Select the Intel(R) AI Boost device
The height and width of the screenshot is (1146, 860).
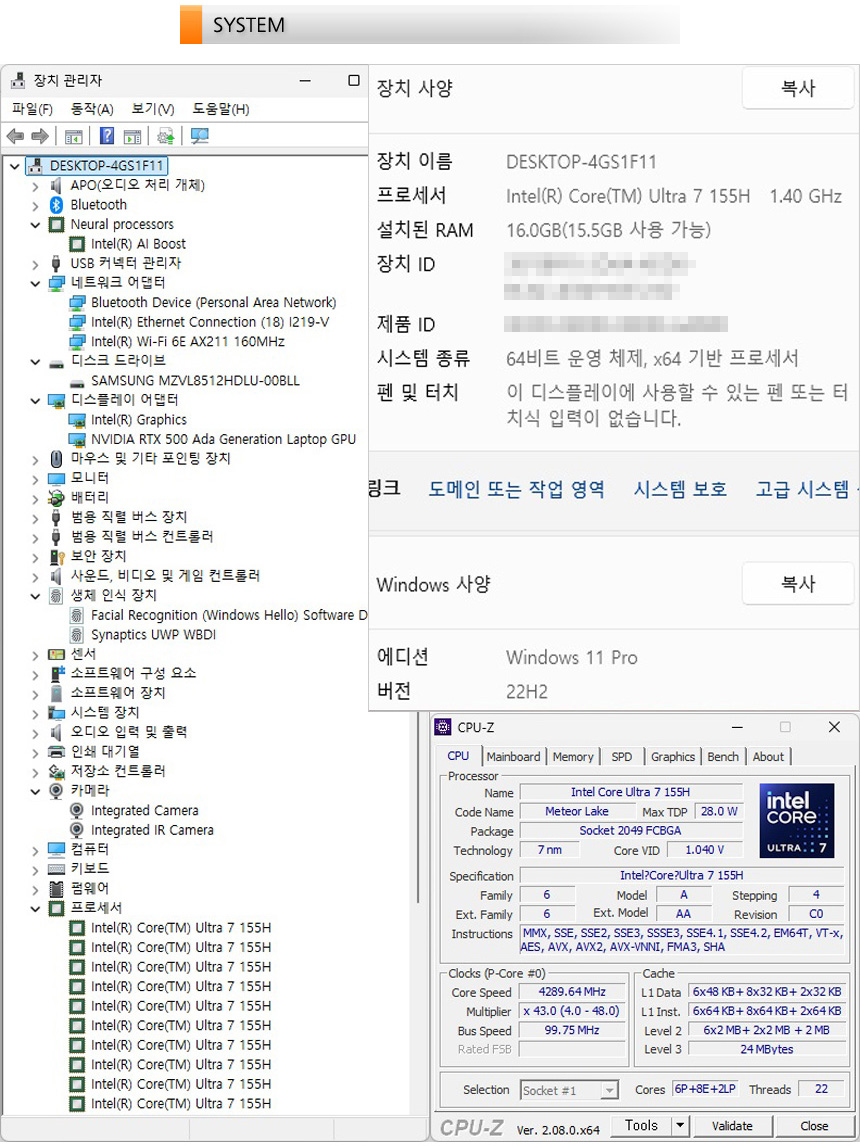138,244
